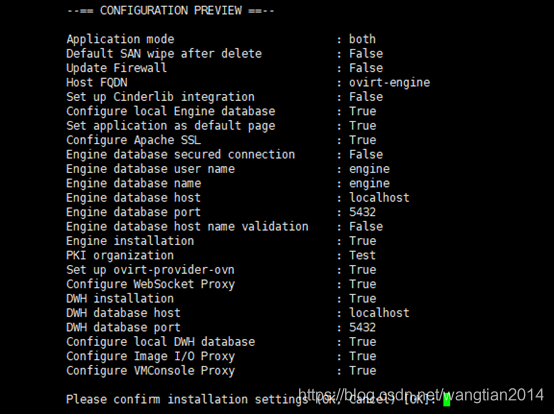Select 'DWH database host' localhost value

(x=379, y=313)
